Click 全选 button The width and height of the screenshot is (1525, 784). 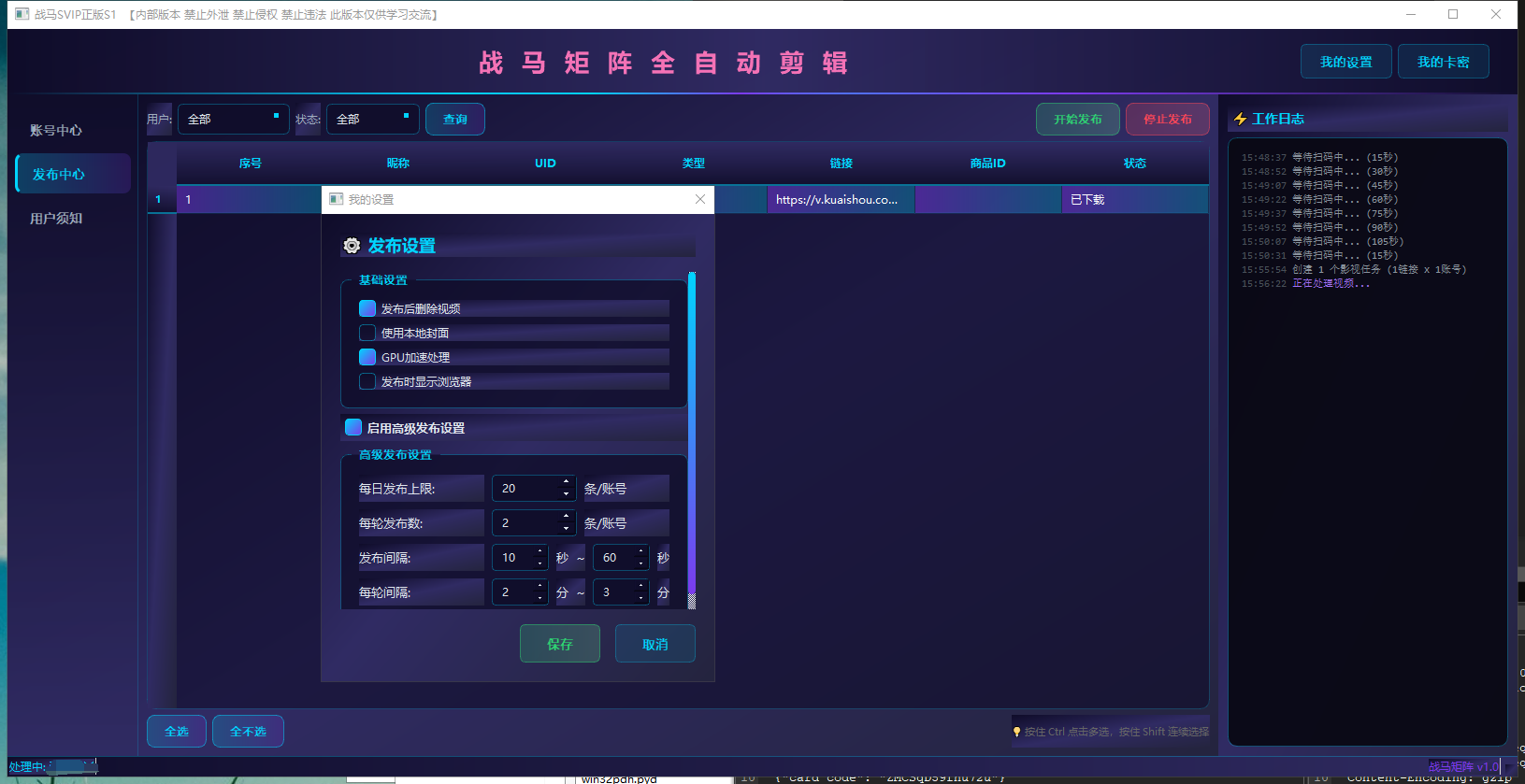[177, 731]
